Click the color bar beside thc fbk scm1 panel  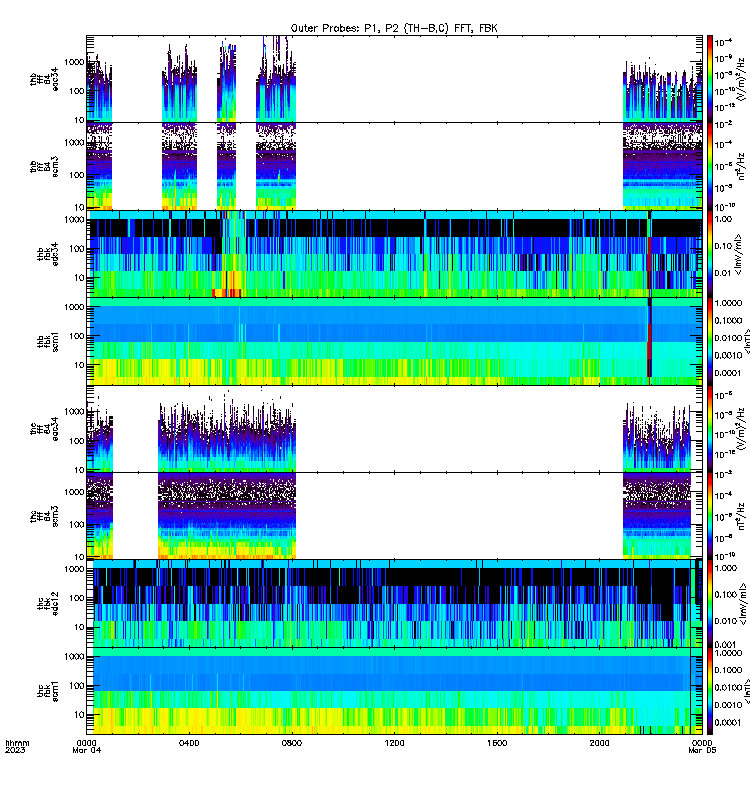(710, 691)
